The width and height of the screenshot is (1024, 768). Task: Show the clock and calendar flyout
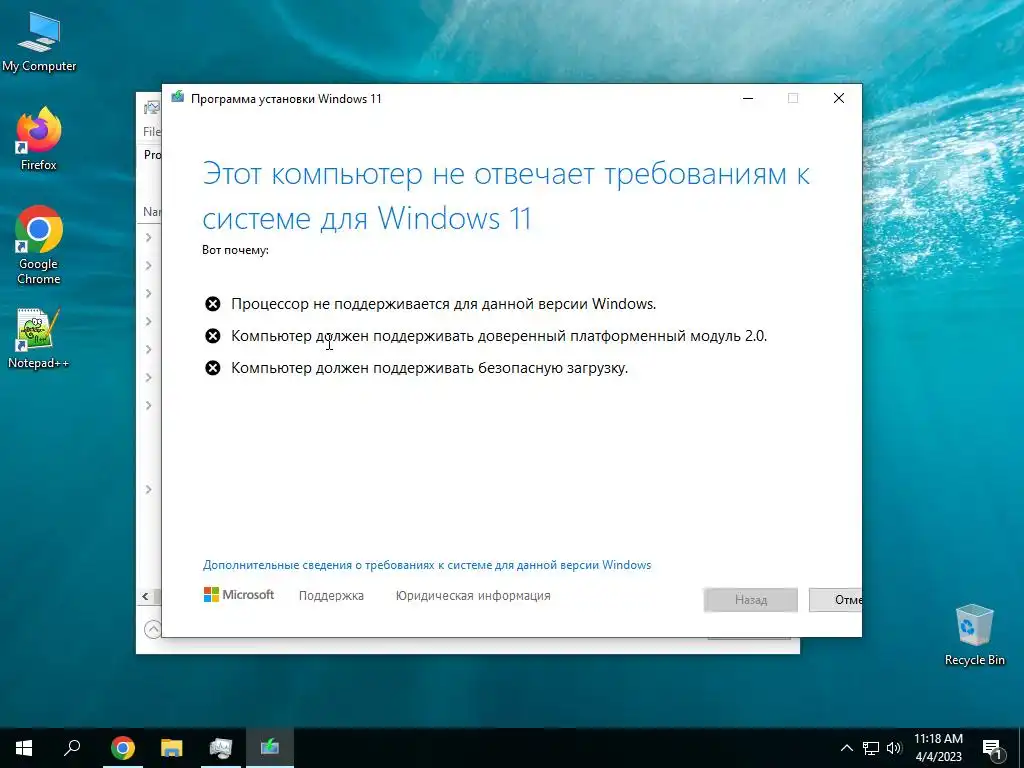[938, 748]
